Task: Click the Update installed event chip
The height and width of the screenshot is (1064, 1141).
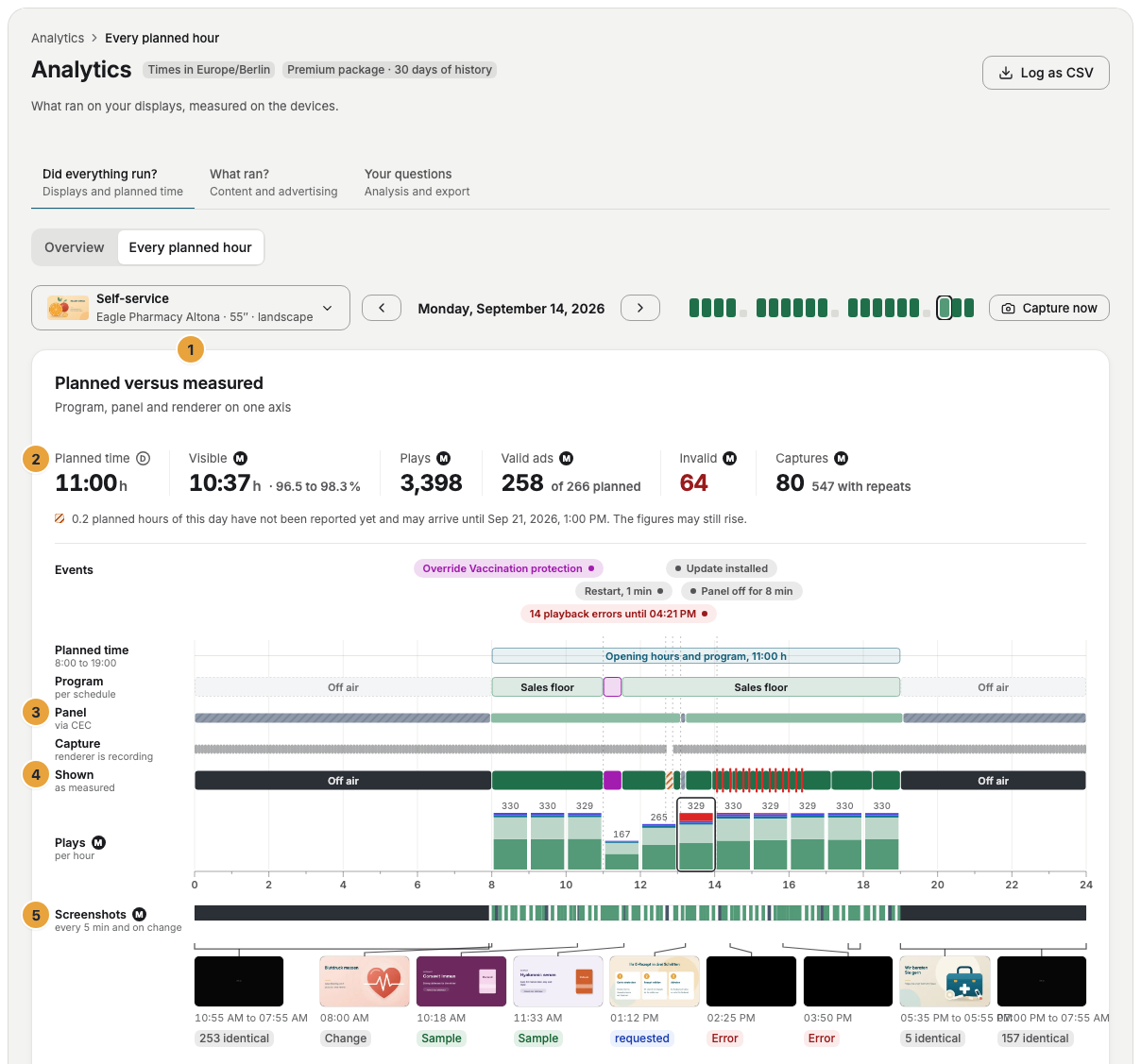Action: pos(722,568)
